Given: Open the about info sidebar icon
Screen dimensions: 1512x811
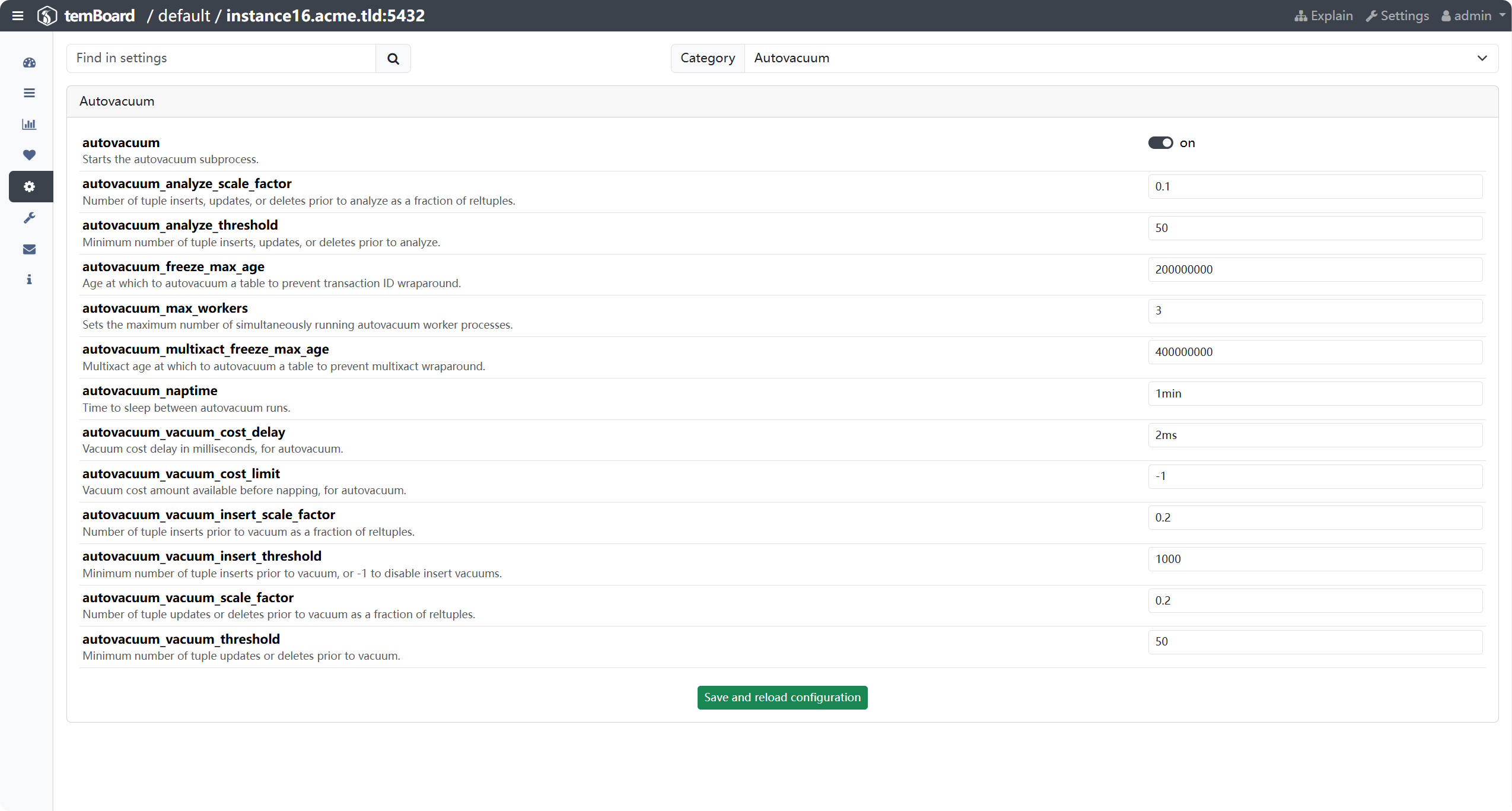Looking at the screenshot, I should [x=29, y=279].
